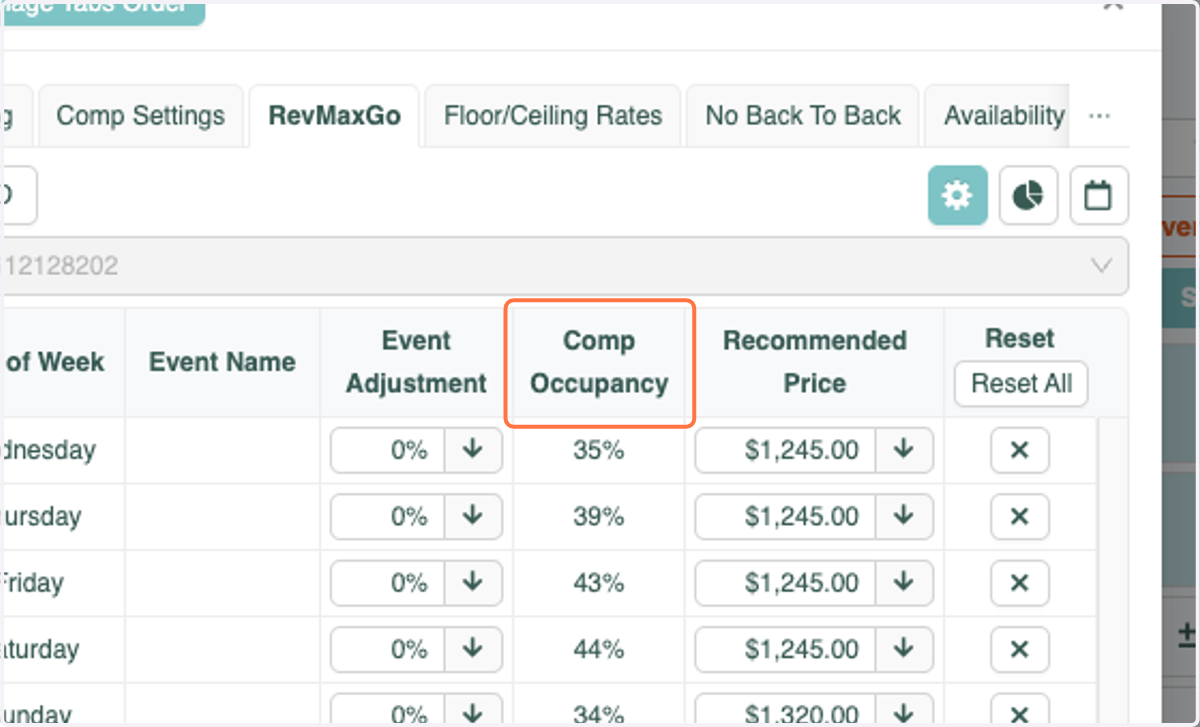This screenshot has width=1200, height=727.
Task: Edit recommended price in 35% occupancy row
Action: tap(786, 450)
